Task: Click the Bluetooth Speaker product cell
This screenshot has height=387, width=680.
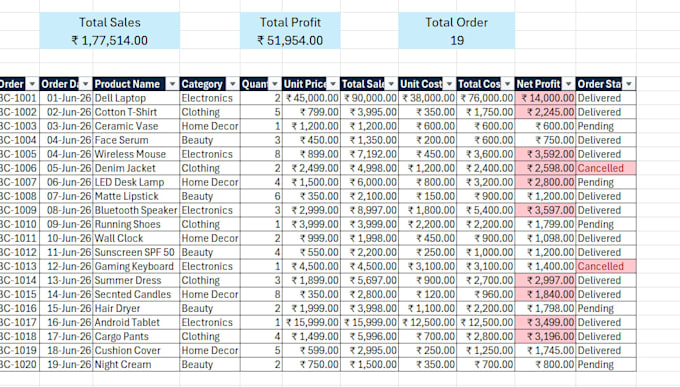Action: point(136,210)
